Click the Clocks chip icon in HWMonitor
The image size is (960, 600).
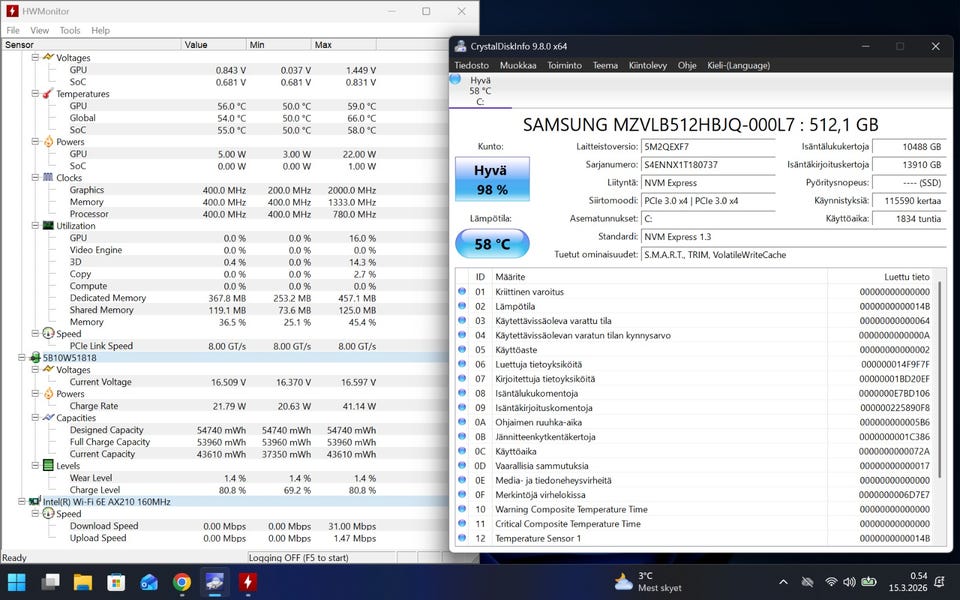click(x=48, y=178)
